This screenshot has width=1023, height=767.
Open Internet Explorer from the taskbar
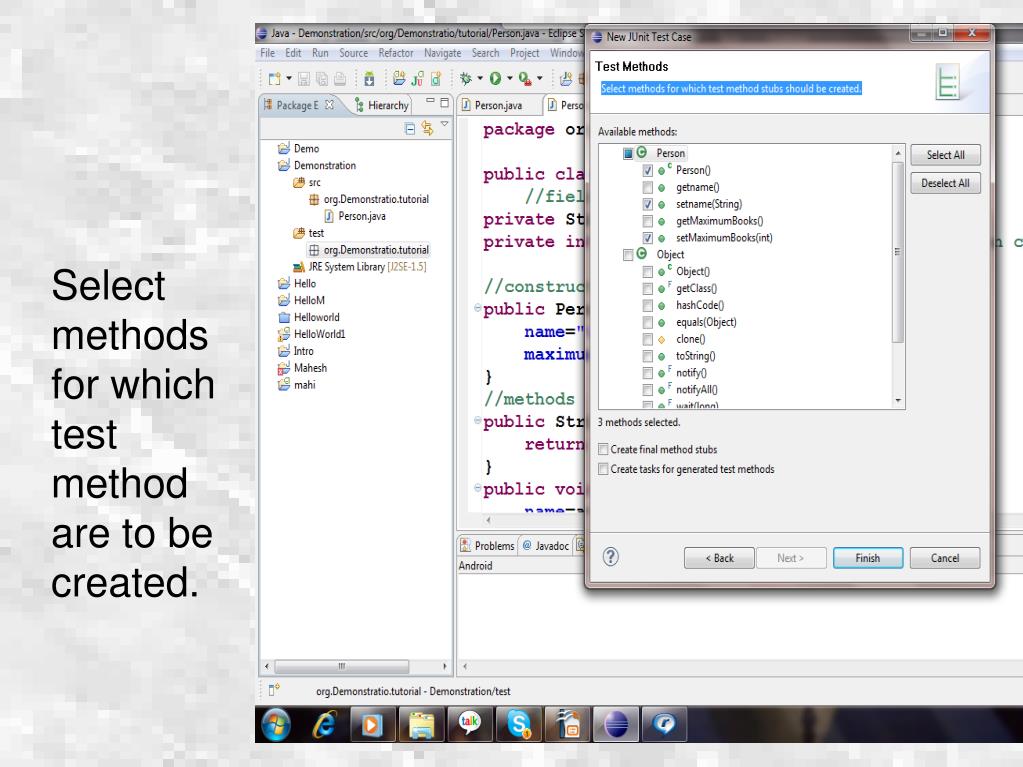[324, 724]
